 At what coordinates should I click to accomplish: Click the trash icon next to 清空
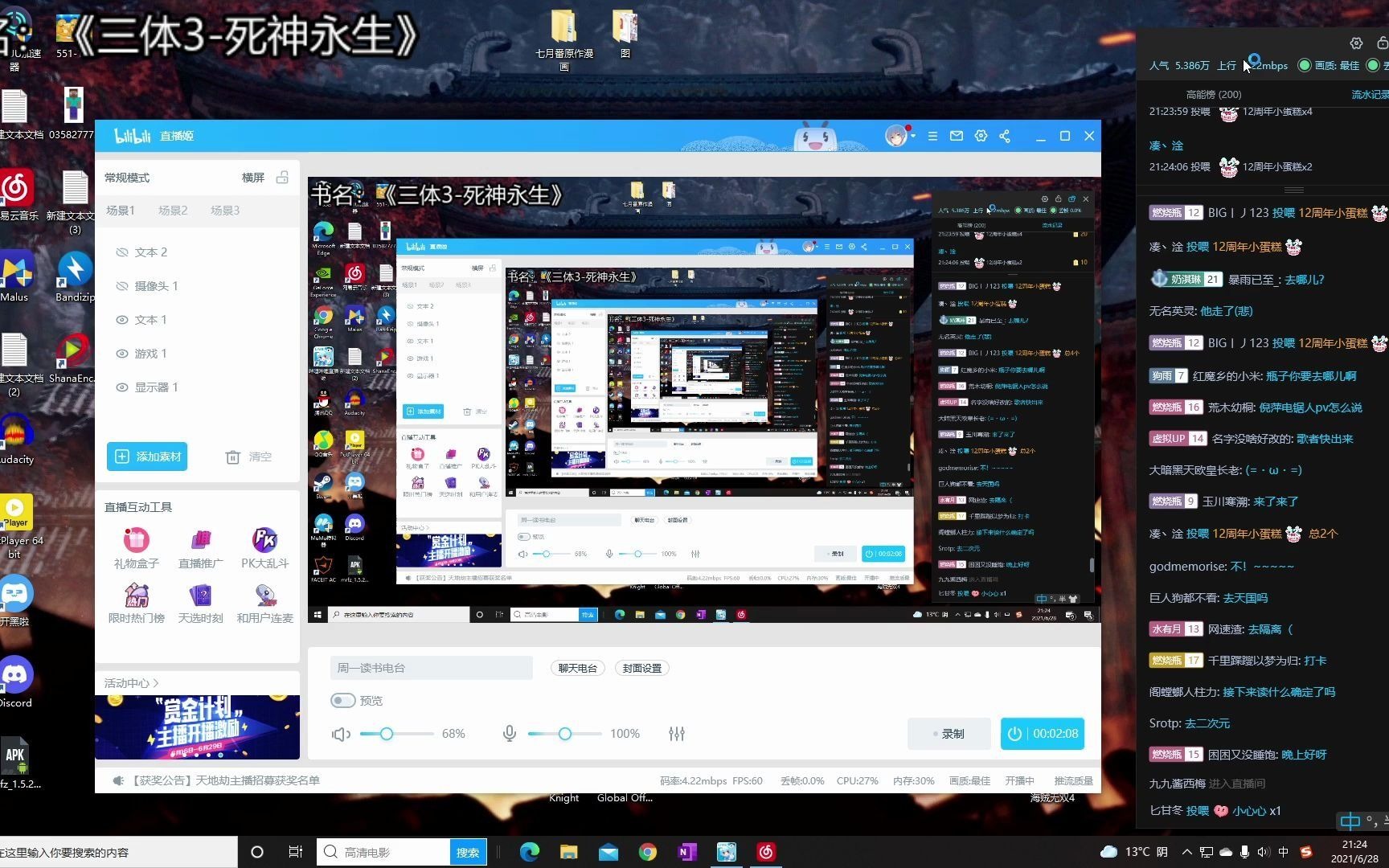tap(233, 457)
